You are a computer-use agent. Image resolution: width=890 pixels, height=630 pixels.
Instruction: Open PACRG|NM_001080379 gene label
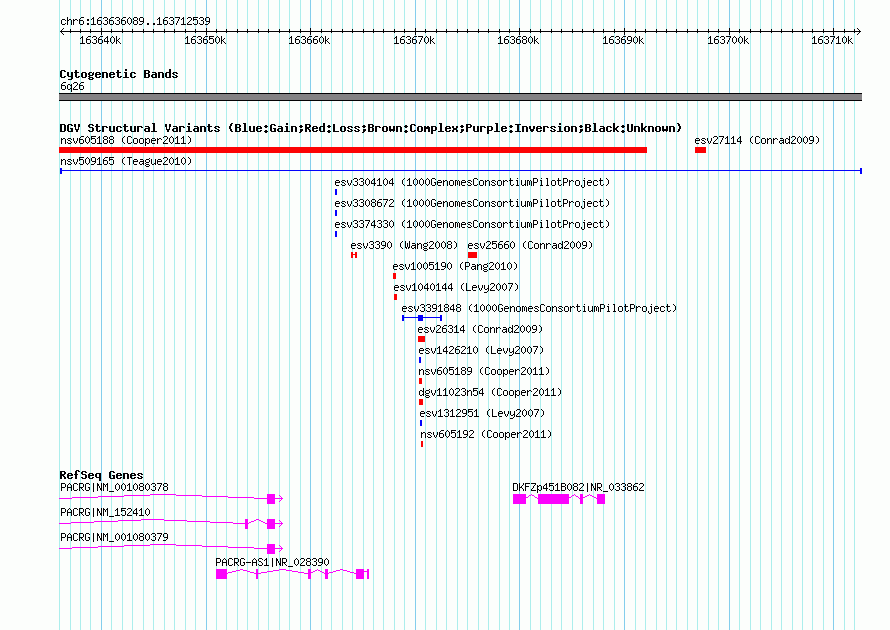pyautogui.click(x=114, y=537)
